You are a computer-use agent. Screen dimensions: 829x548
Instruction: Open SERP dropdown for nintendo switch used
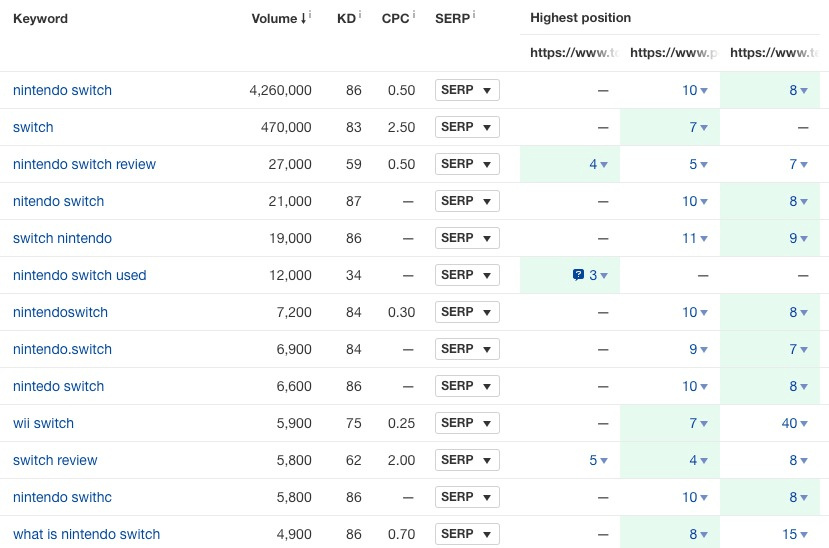coord(467,275)
